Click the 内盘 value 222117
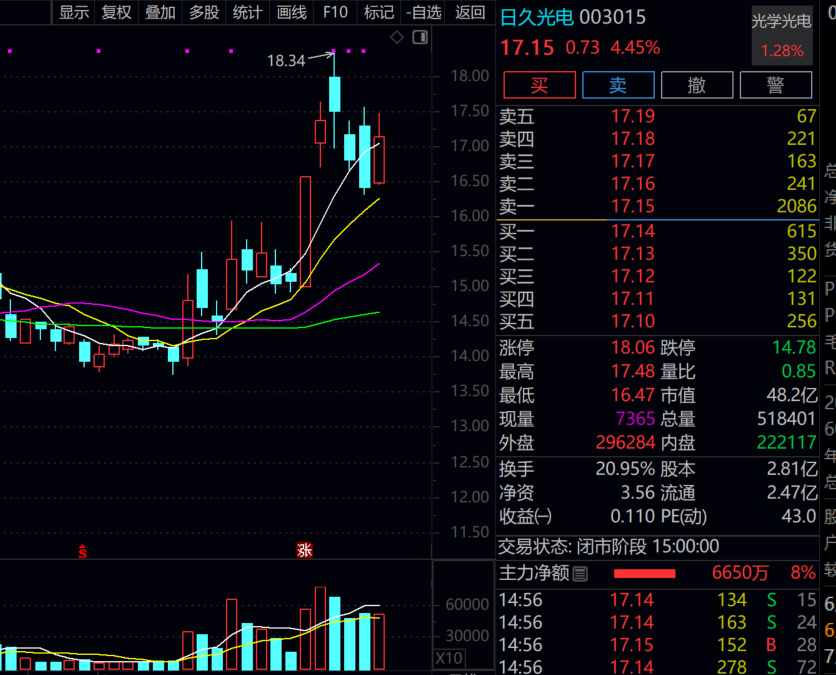 click(786, 443)
